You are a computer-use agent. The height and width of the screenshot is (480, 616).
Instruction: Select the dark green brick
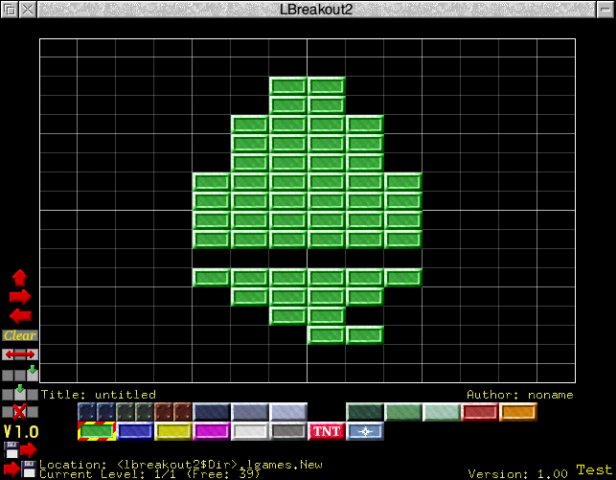(x=365, y=412)
